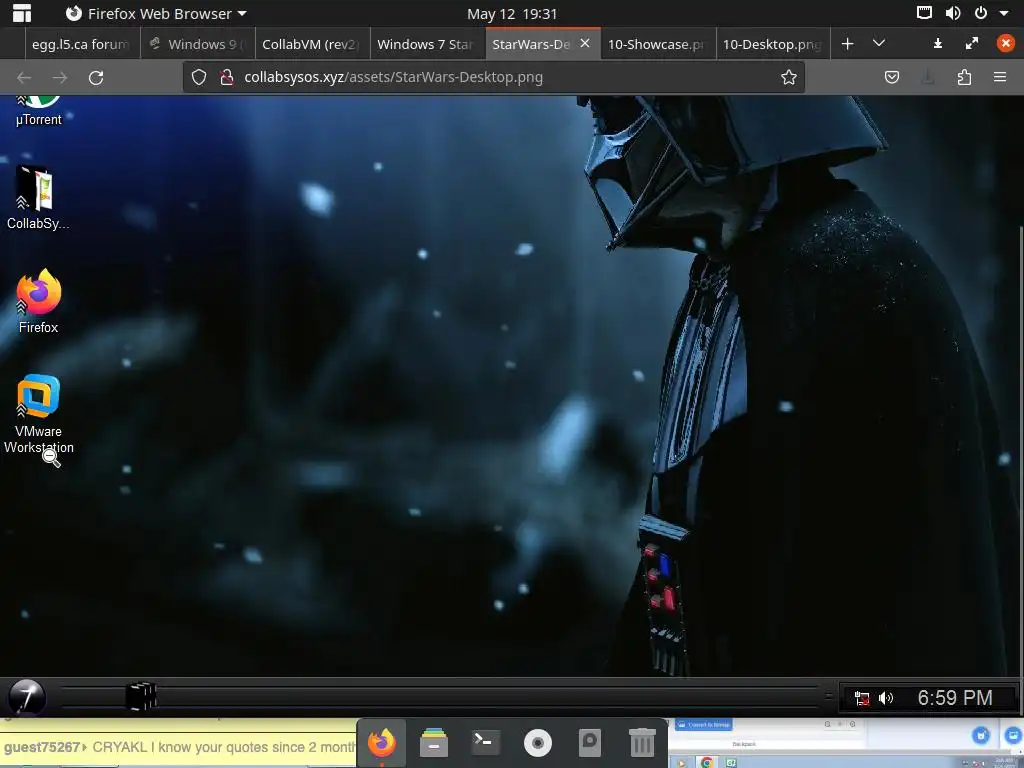Go back to the previous page
The image size is (1024, 768).
pyautogui.click(x=24, y=78)
